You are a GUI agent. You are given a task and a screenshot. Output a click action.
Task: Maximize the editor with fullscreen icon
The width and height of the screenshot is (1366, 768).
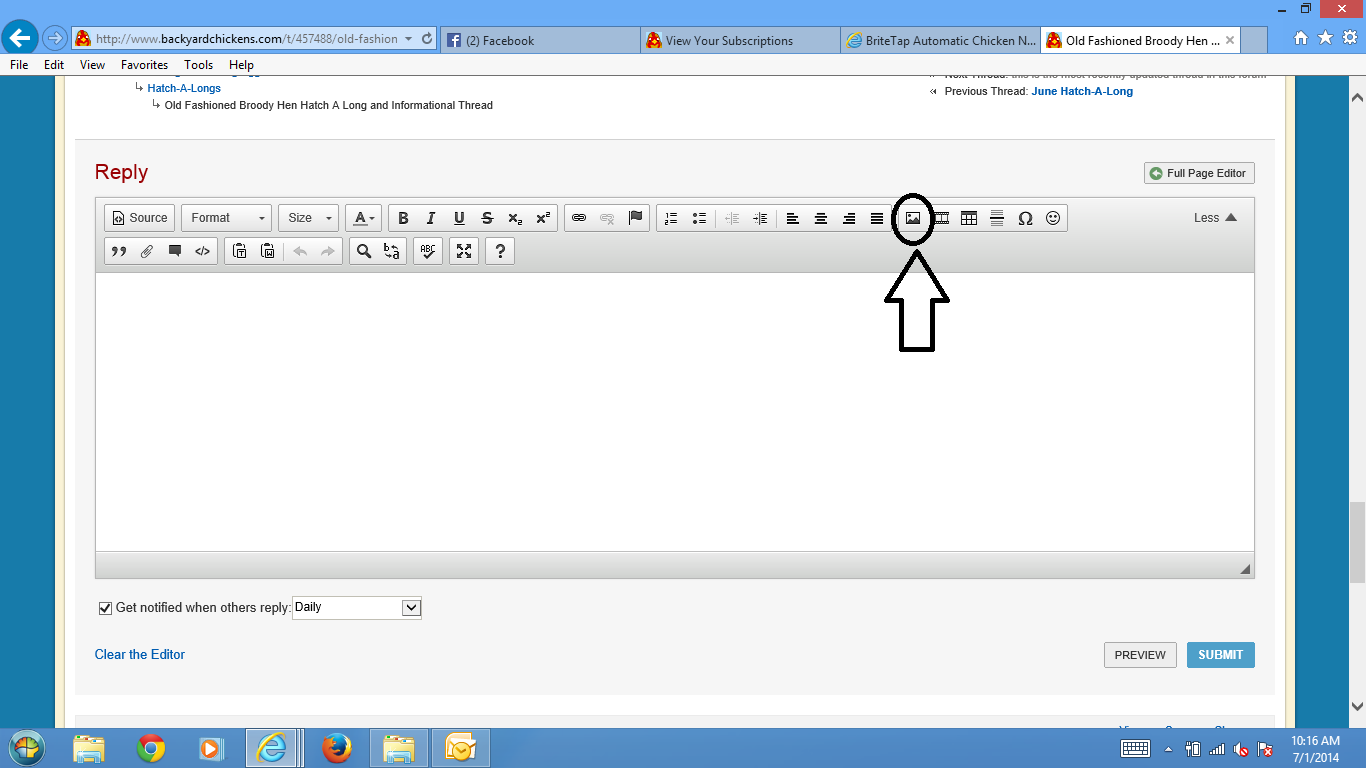pos(464,251)
